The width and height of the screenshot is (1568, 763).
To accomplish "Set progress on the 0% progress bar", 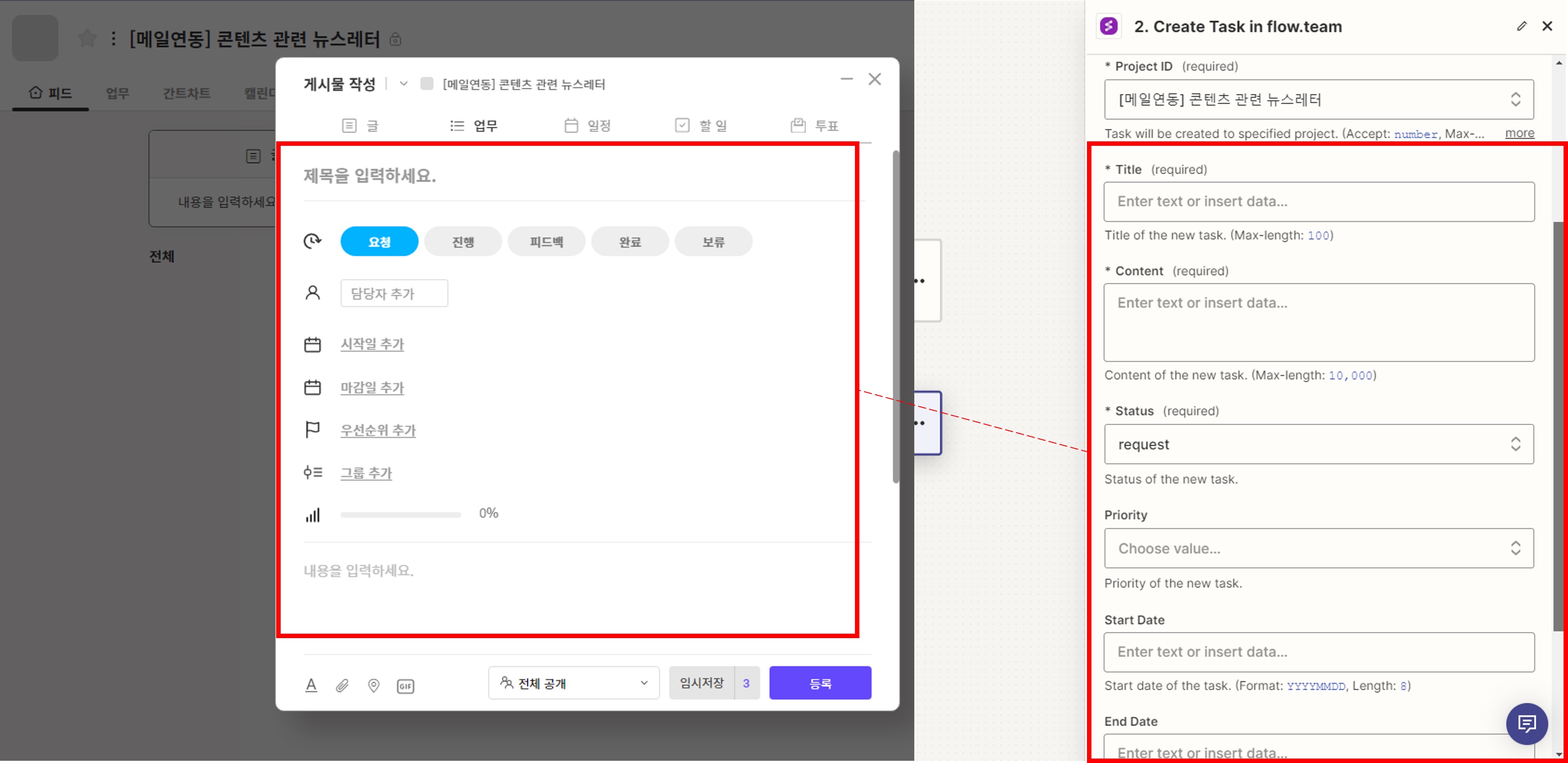I will pos(401,515).
